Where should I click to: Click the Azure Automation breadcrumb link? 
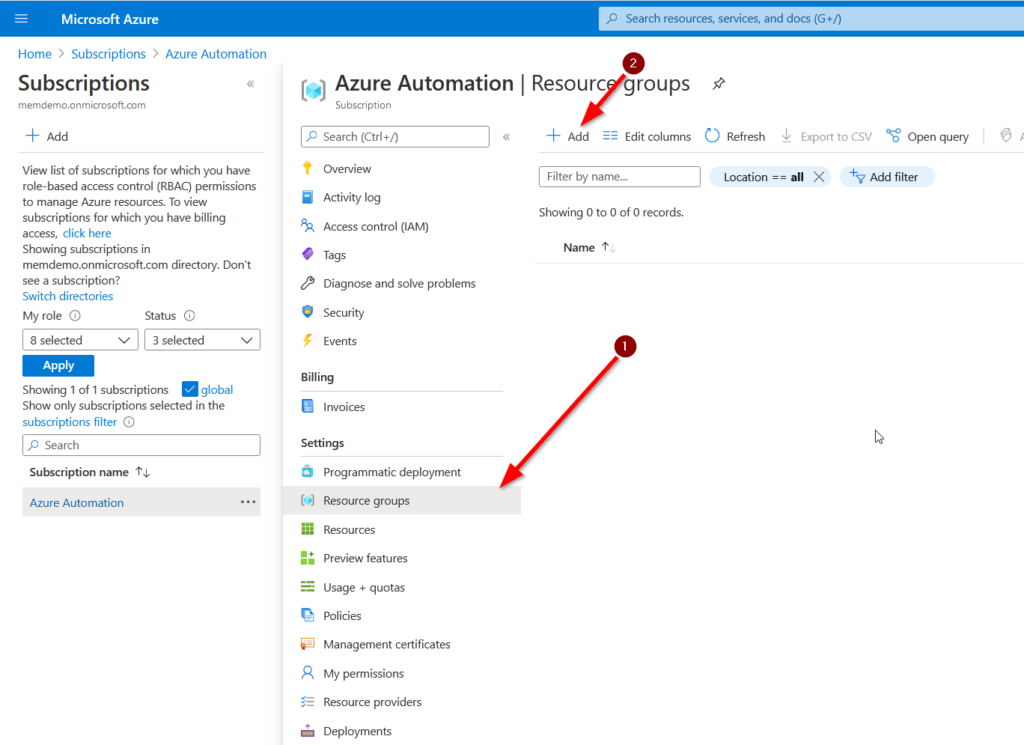pos(216,54)
